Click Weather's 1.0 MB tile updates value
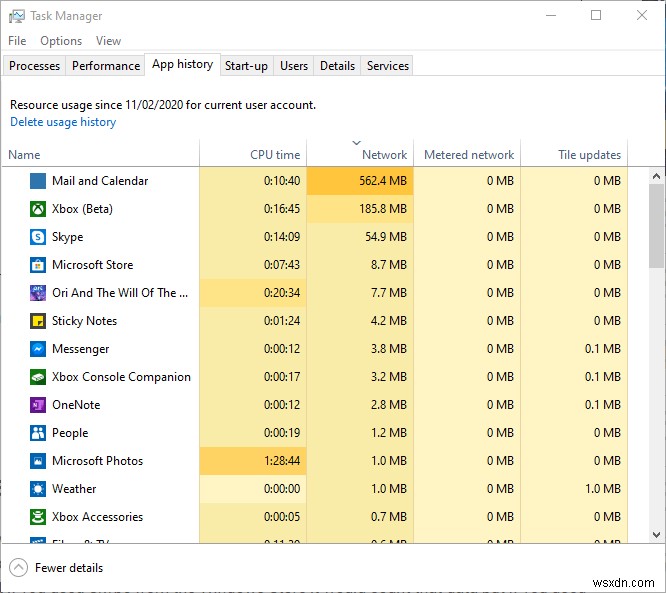666x593 pixels. (603, 489)
